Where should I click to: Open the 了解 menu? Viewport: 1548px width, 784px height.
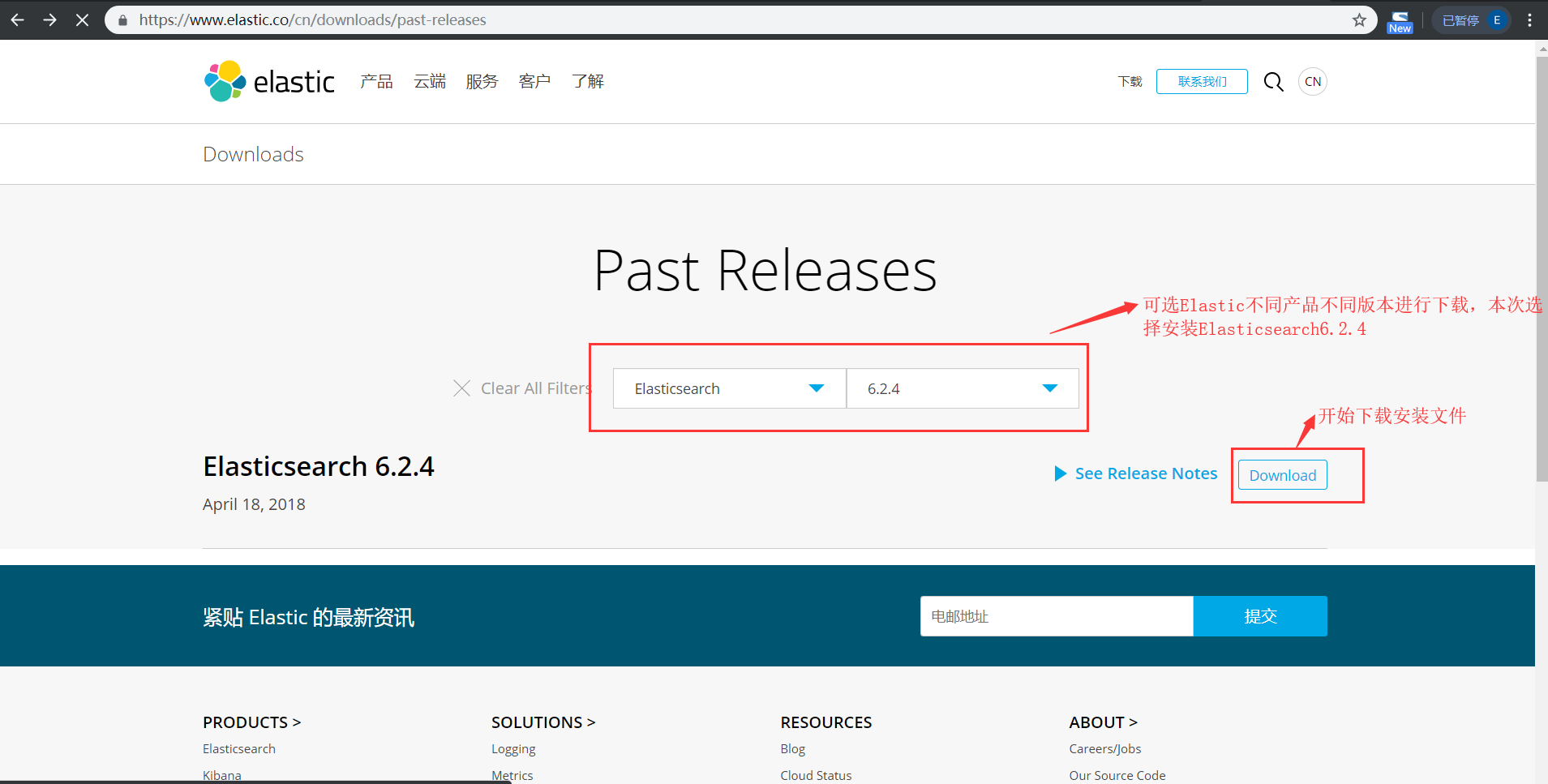[x=587, y=81]
